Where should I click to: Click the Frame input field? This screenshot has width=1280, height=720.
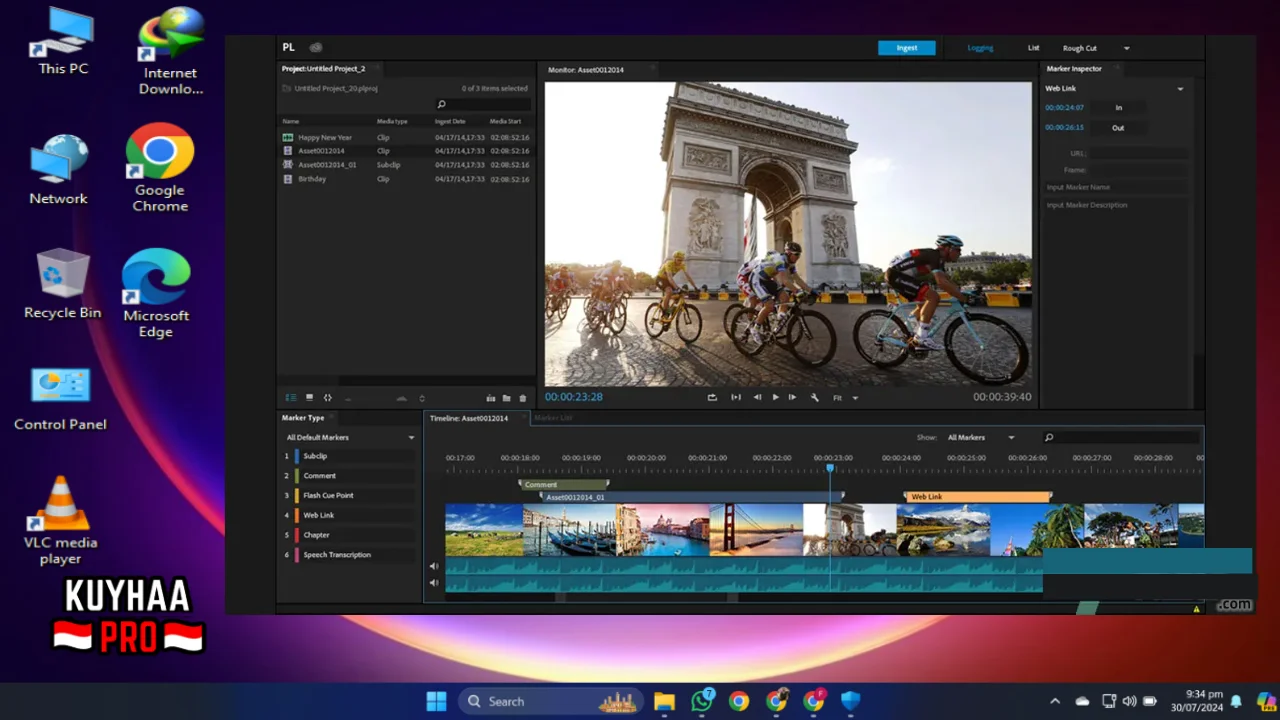click(1139, 170)
